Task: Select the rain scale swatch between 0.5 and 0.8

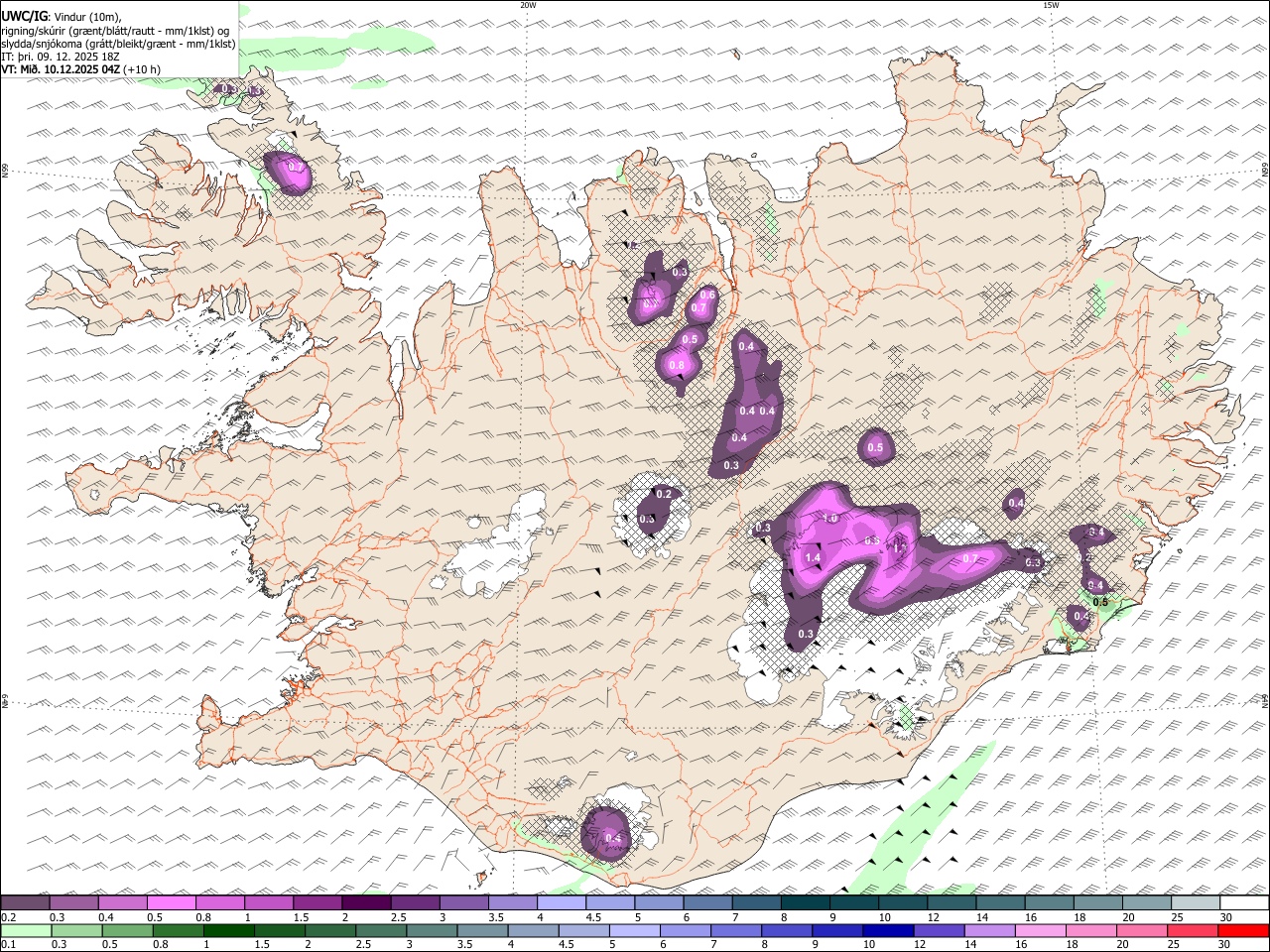Action: pyautogui.click(x=127, y=930)
